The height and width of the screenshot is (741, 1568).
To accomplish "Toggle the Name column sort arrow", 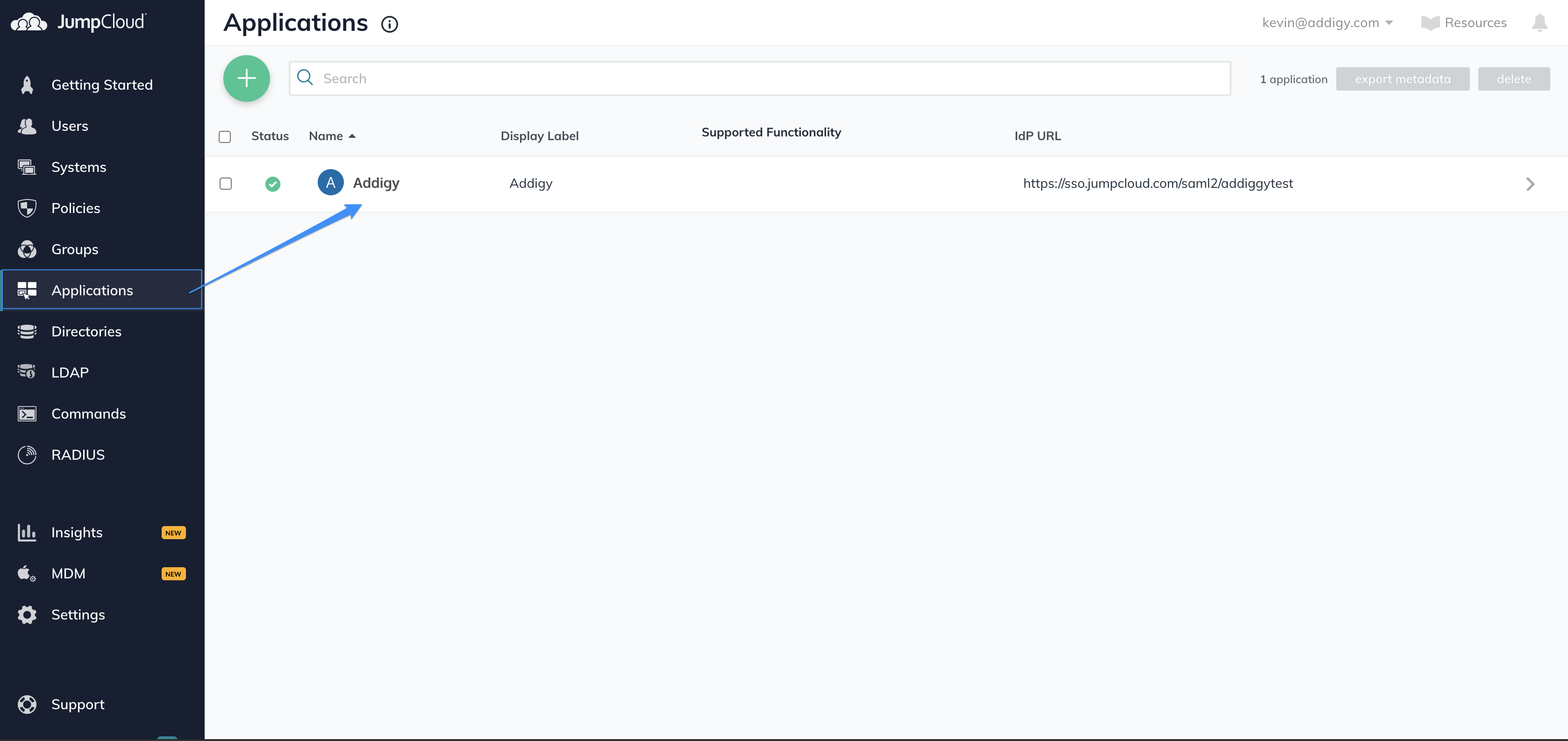I will (352, 136).
